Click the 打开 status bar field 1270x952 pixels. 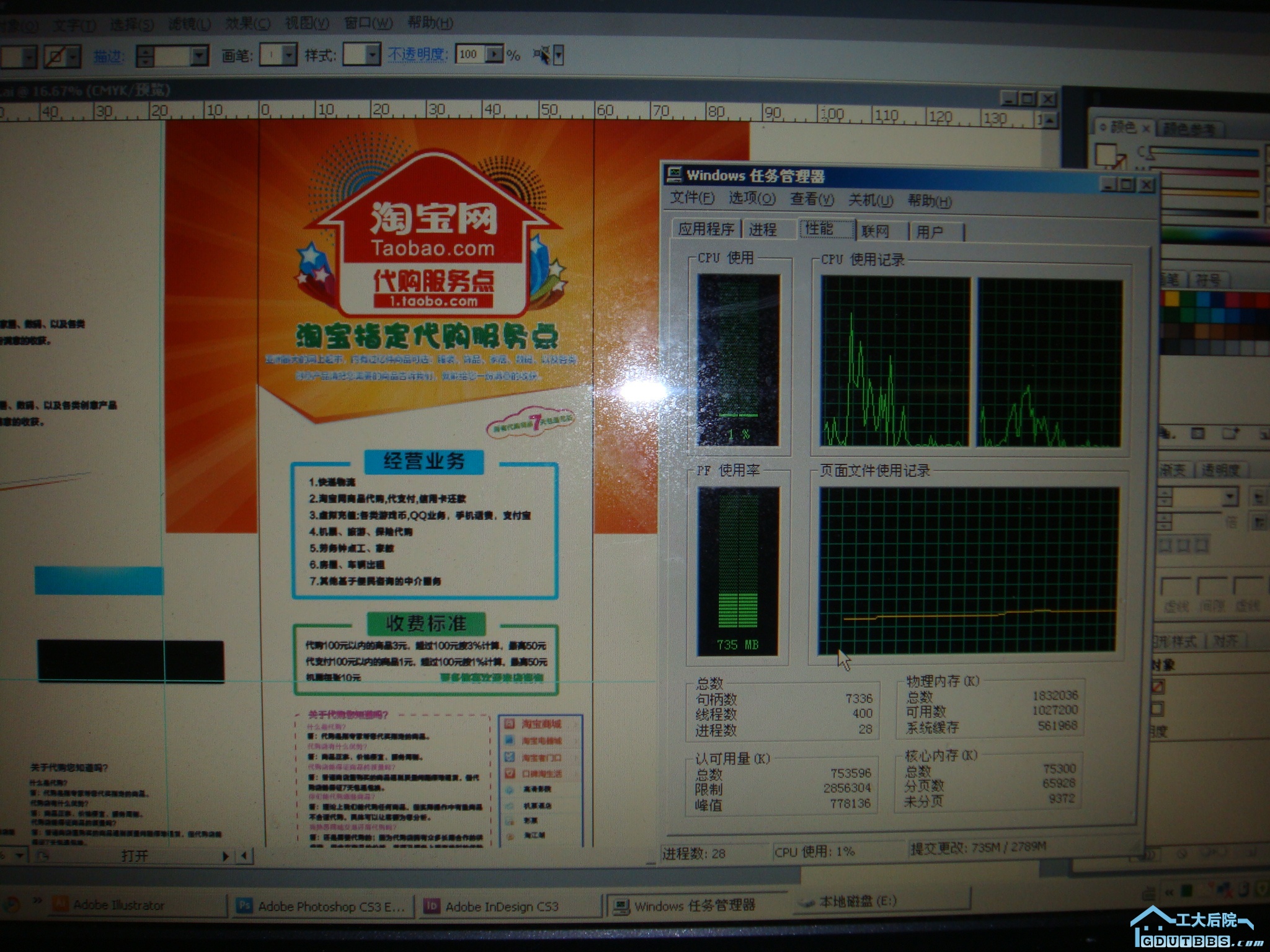point(135,856)
